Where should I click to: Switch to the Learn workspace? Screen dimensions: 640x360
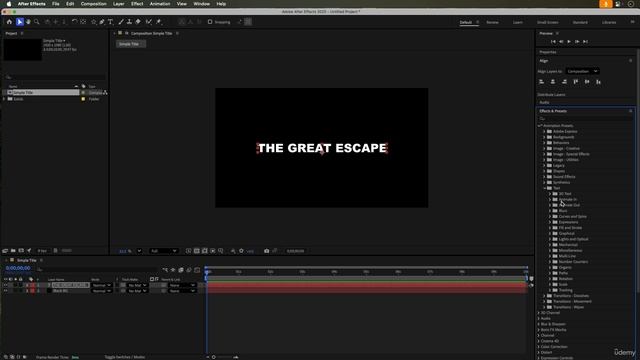[x=518, y=22]
